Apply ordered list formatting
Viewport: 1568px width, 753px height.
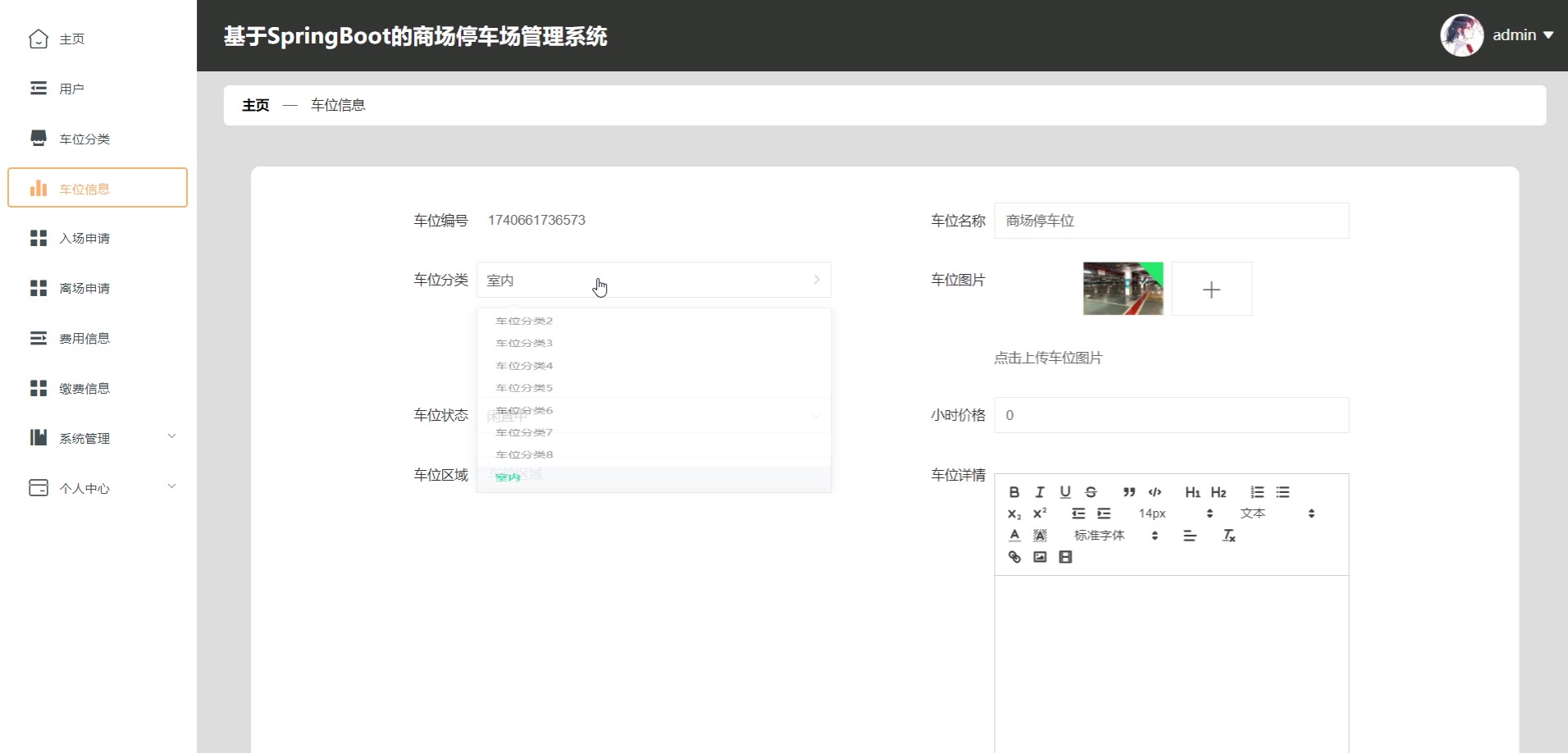coord(1257,492)
